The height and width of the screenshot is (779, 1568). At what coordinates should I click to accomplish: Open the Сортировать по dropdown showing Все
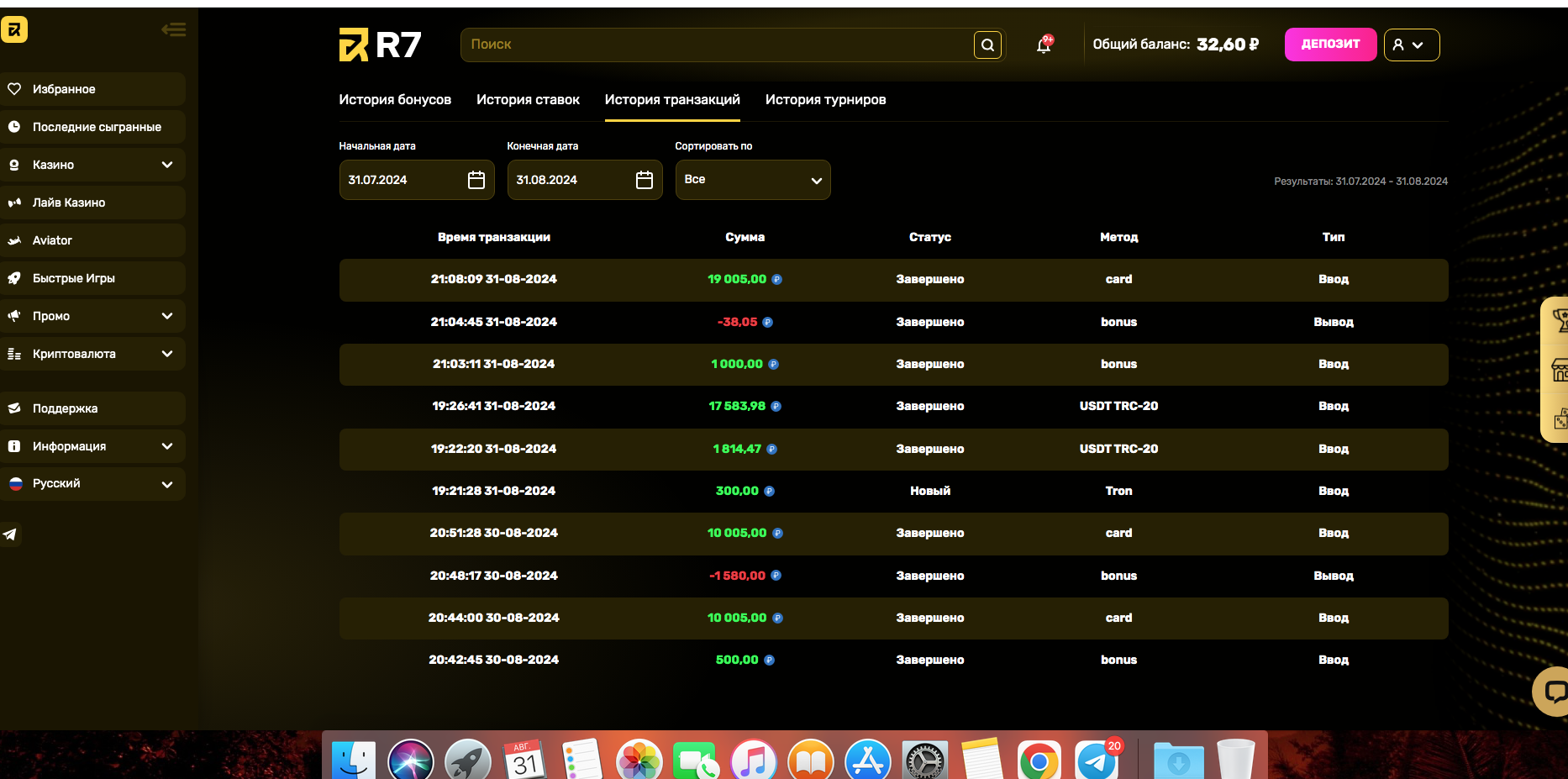(x=753, y=180)
